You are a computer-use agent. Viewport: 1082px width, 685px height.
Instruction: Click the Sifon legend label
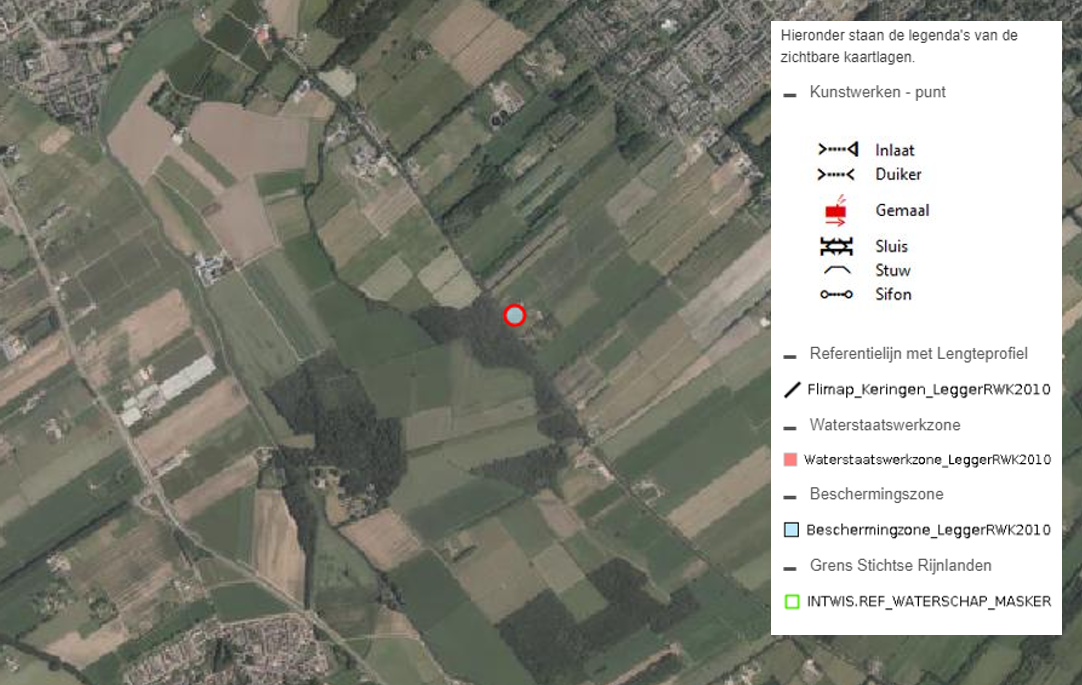tap(893, 295)
